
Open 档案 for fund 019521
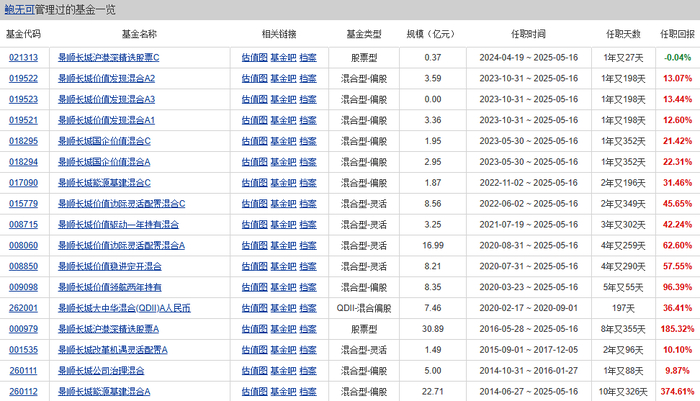[308, 120]
